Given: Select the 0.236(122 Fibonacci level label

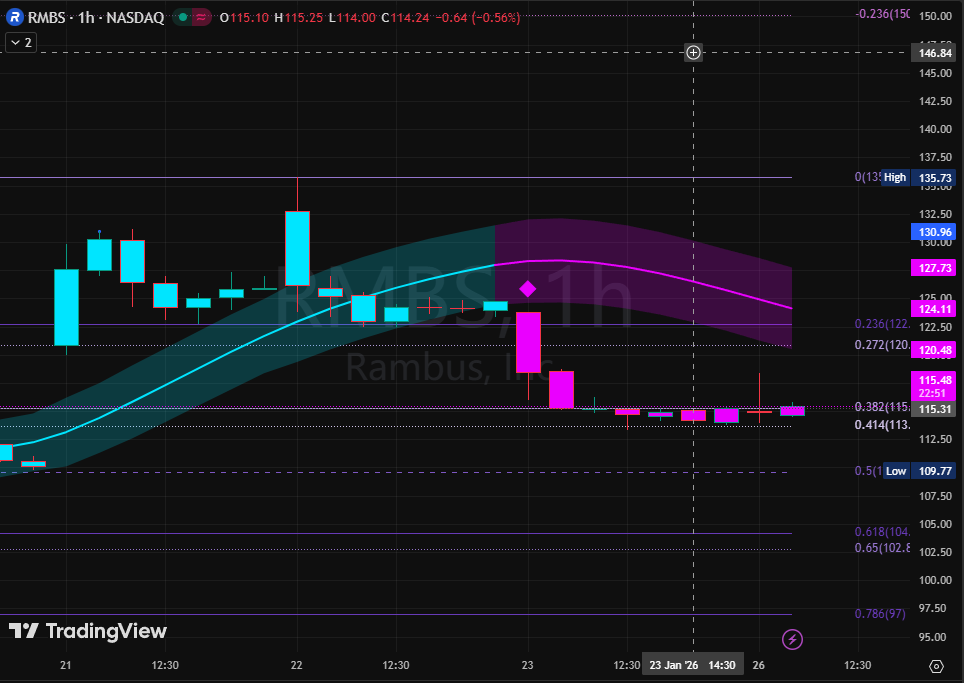Looking at the screenshot, I should [x=882, y=324].
